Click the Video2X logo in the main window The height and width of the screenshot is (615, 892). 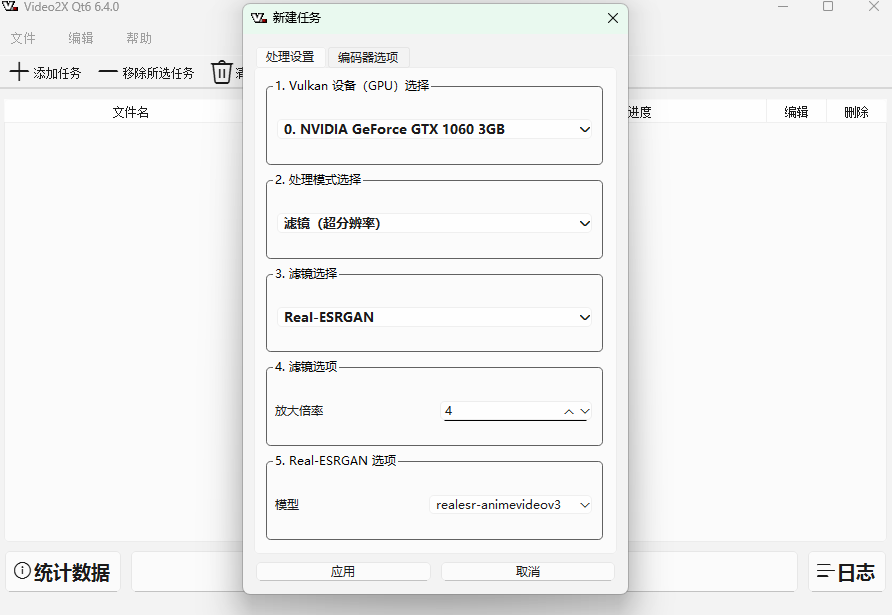(9, 7)
